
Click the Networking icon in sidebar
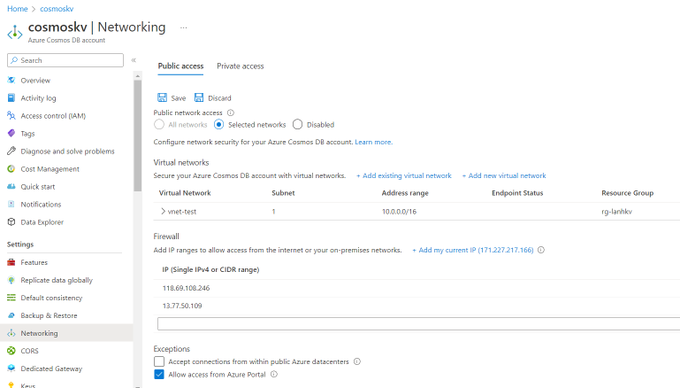point(11,333)
